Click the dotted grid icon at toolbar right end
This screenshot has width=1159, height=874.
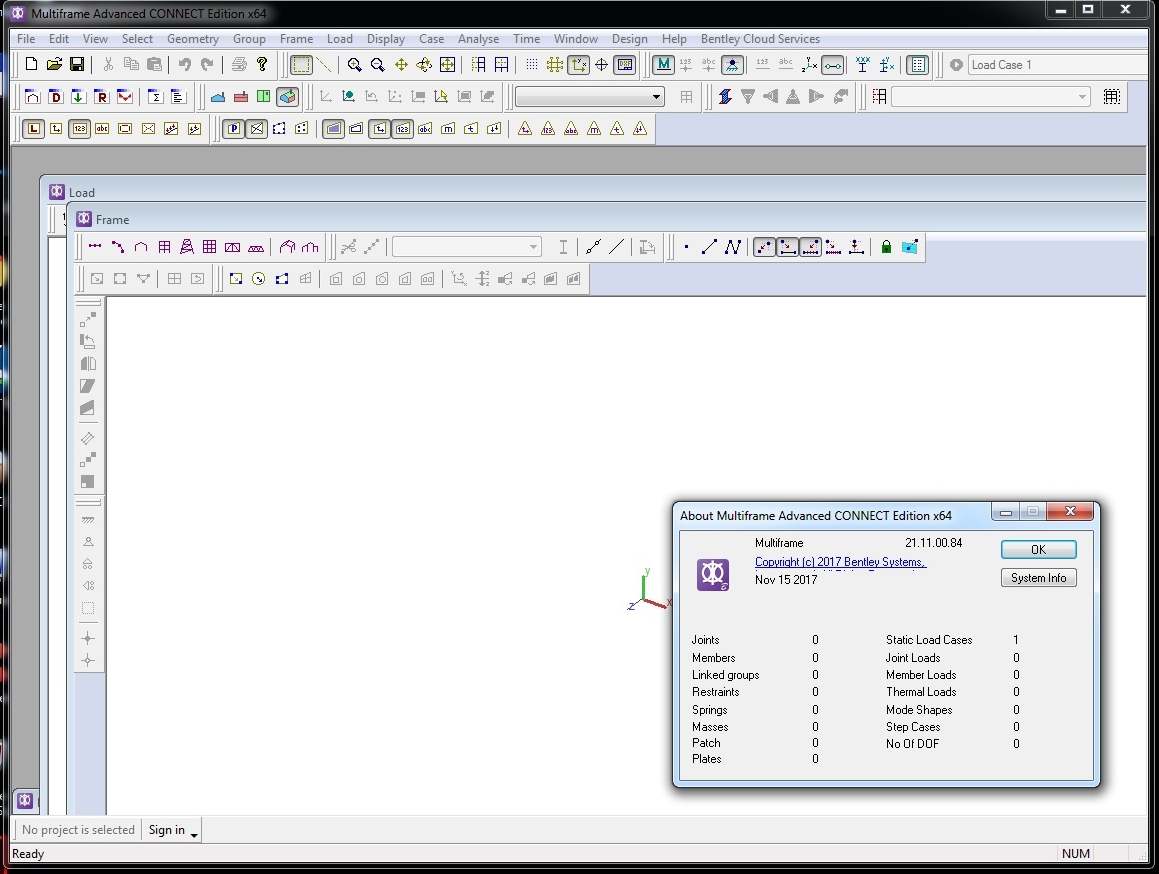coord(1112,96)
